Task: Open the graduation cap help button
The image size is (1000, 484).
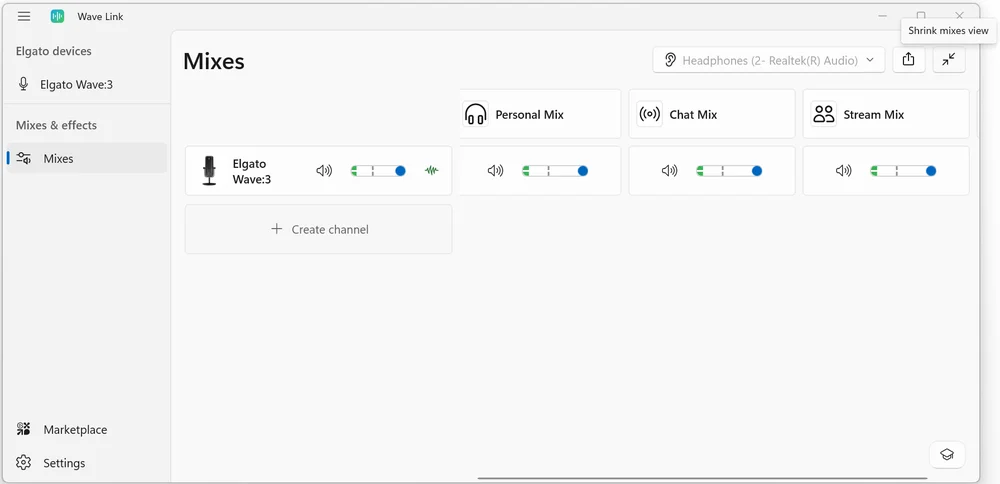Action: [947, 455]
